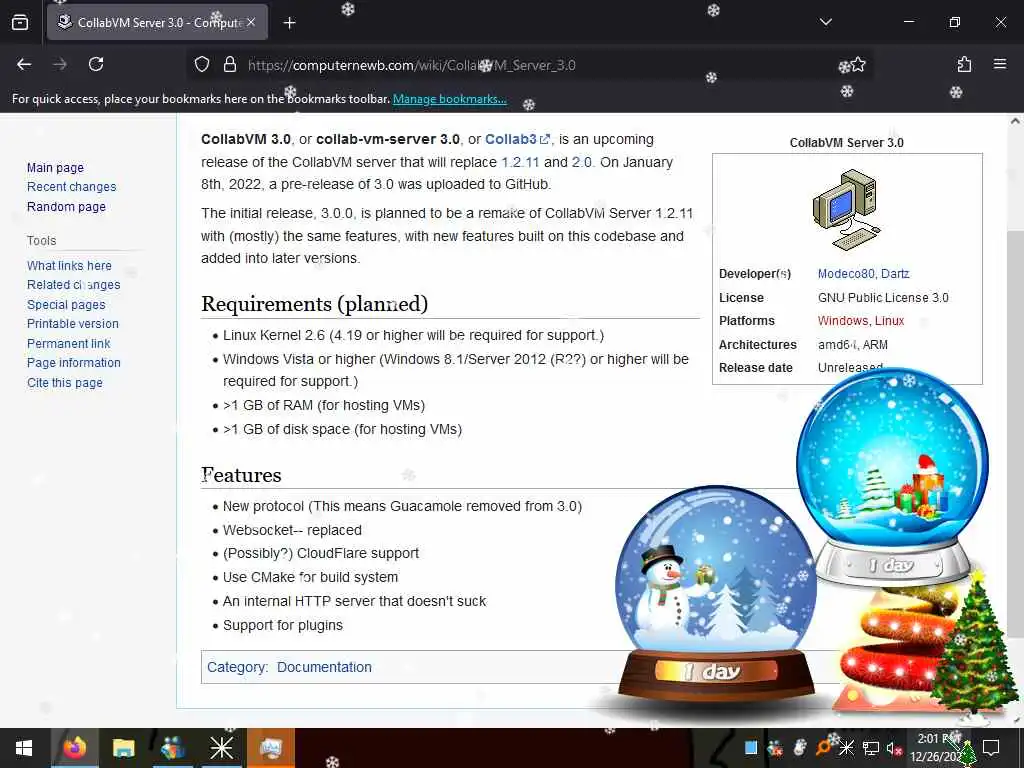Open the tracking protection shield icon
The height and width of the screenshot is (768, 1024).
pyautogui.click(x=202, y=64)
